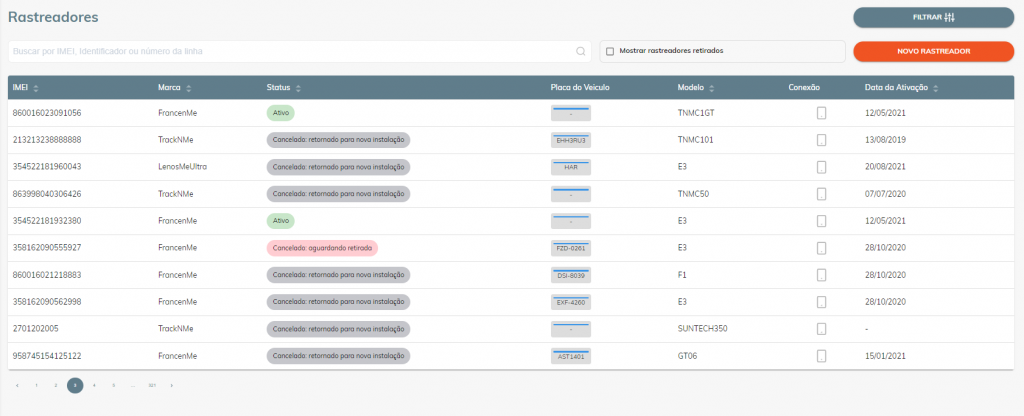Viewport: 1024px width, 416px height.
Task: Click the Placa do Veículo header
Action: point(580,88)
